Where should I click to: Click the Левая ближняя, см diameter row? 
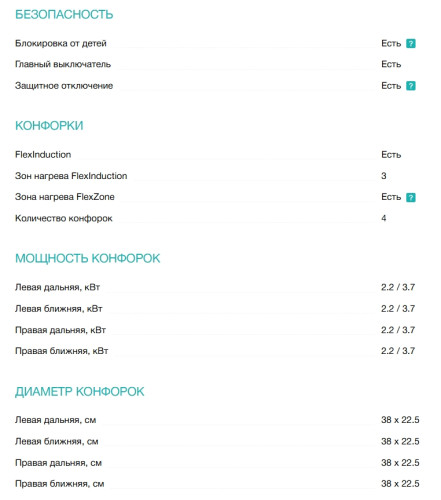tap(217, 441)
